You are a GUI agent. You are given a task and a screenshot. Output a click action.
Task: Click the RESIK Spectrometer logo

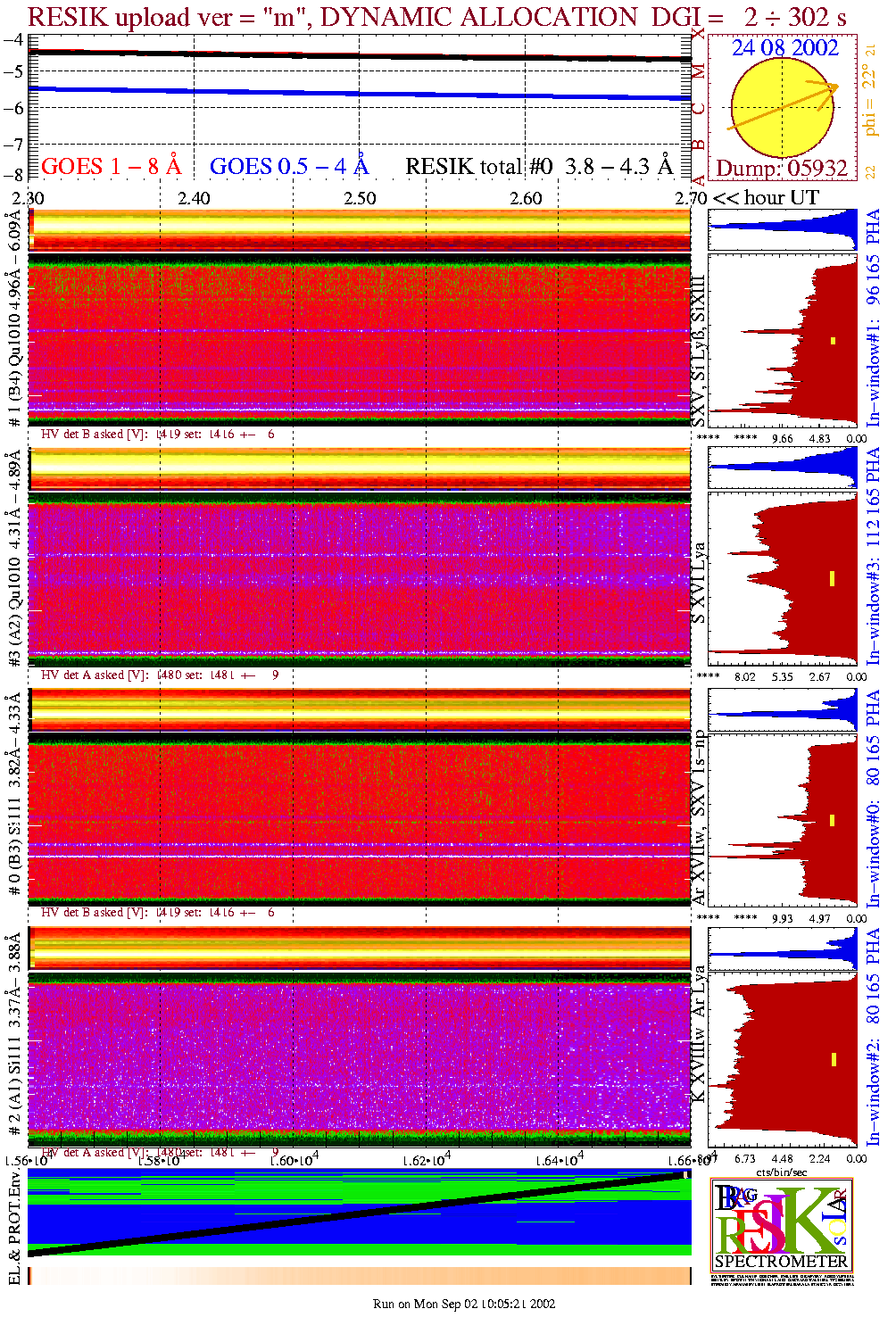[x=782, y=1225]
